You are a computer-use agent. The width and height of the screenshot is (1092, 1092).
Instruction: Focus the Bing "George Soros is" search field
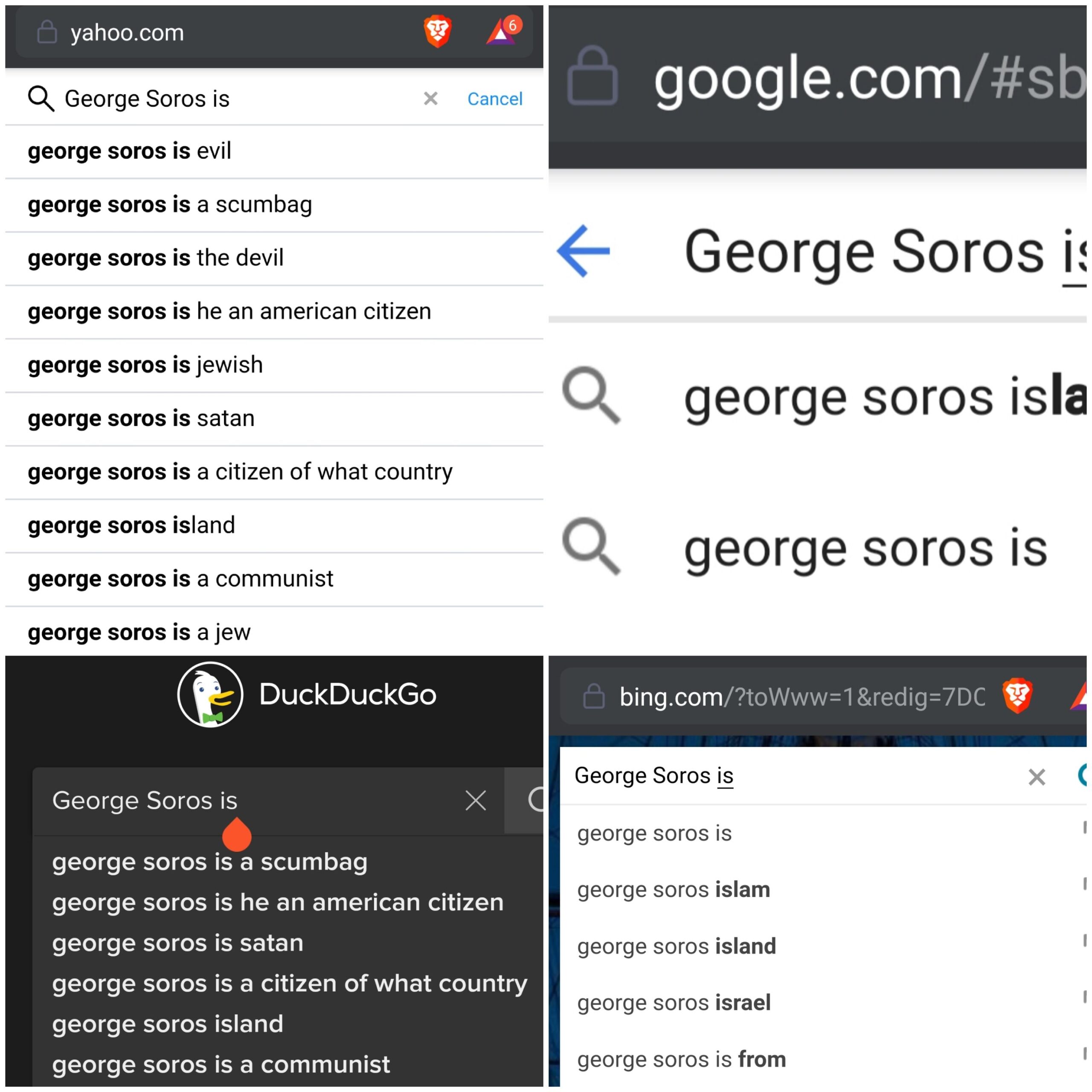pos(791,776)
